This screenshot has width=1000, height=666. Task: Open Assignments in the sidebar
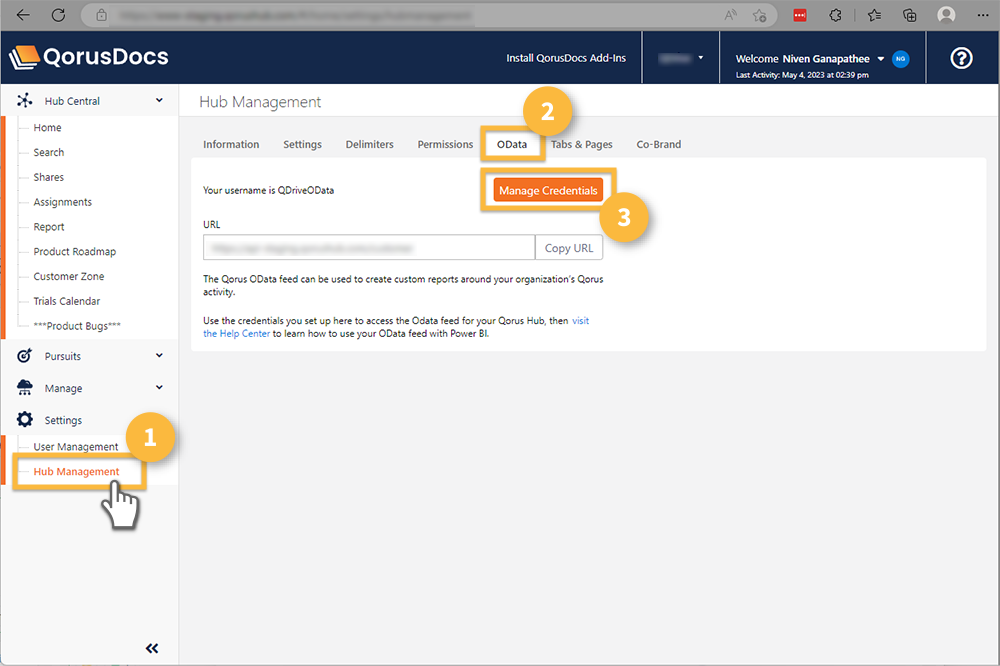[x=62, y=202]
